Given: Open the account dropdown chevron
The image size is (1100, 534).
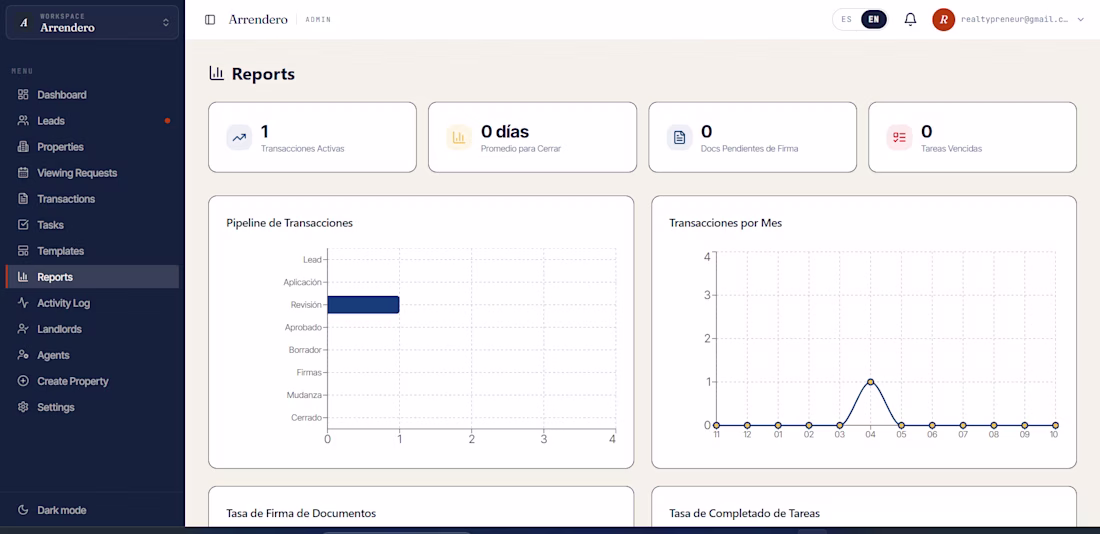Looking at the screenshot, I should 1080,20.
